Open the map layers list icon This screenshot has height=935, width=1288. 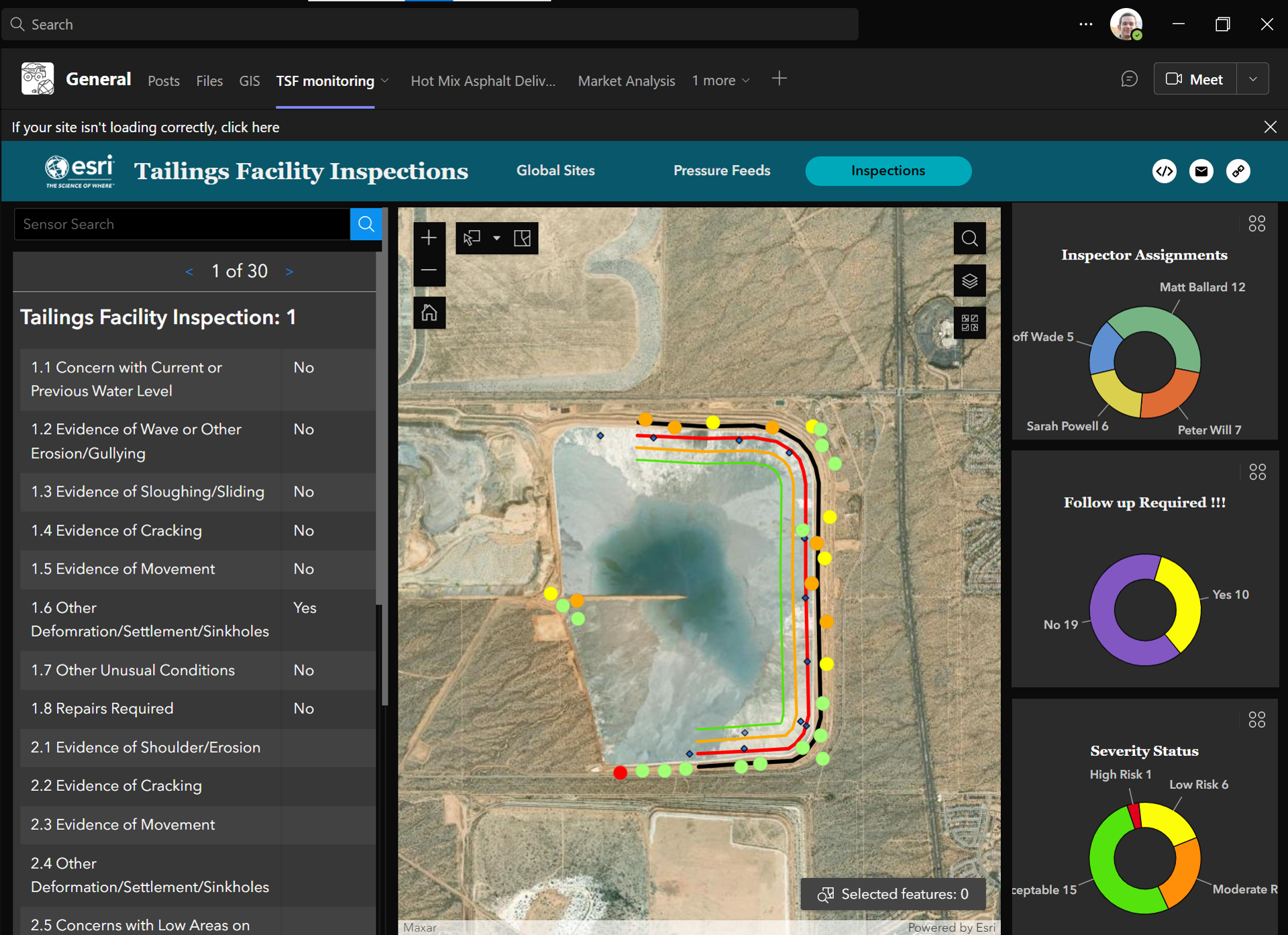[969, 280]
